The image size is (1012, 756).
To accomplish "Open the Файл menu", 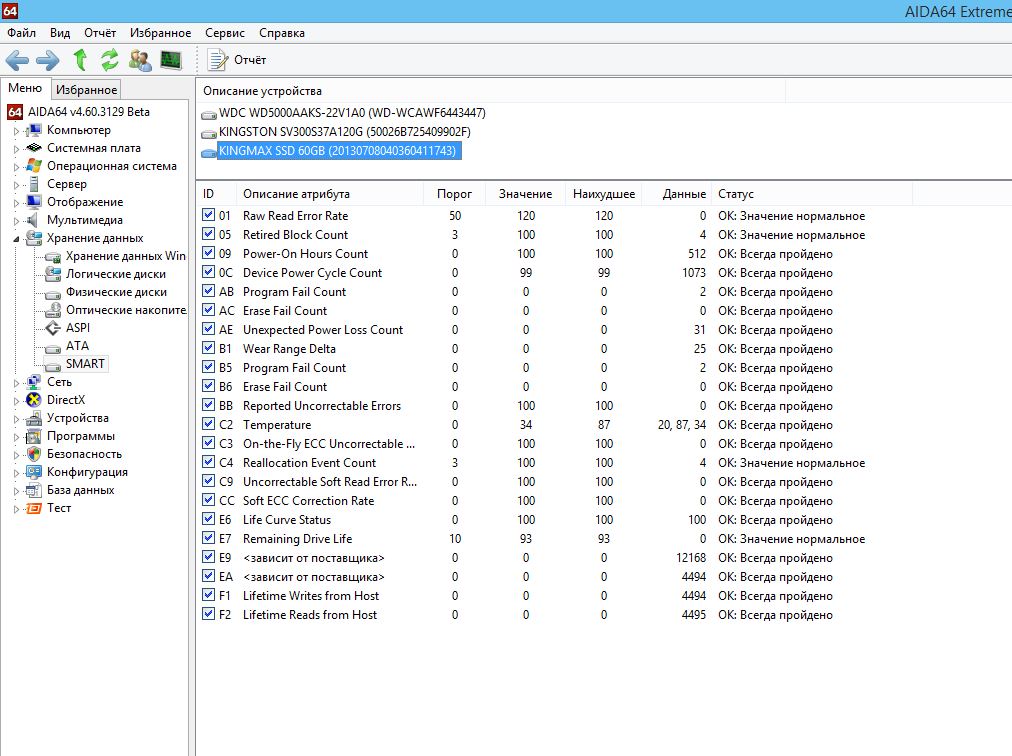I will tap(21, 33).
